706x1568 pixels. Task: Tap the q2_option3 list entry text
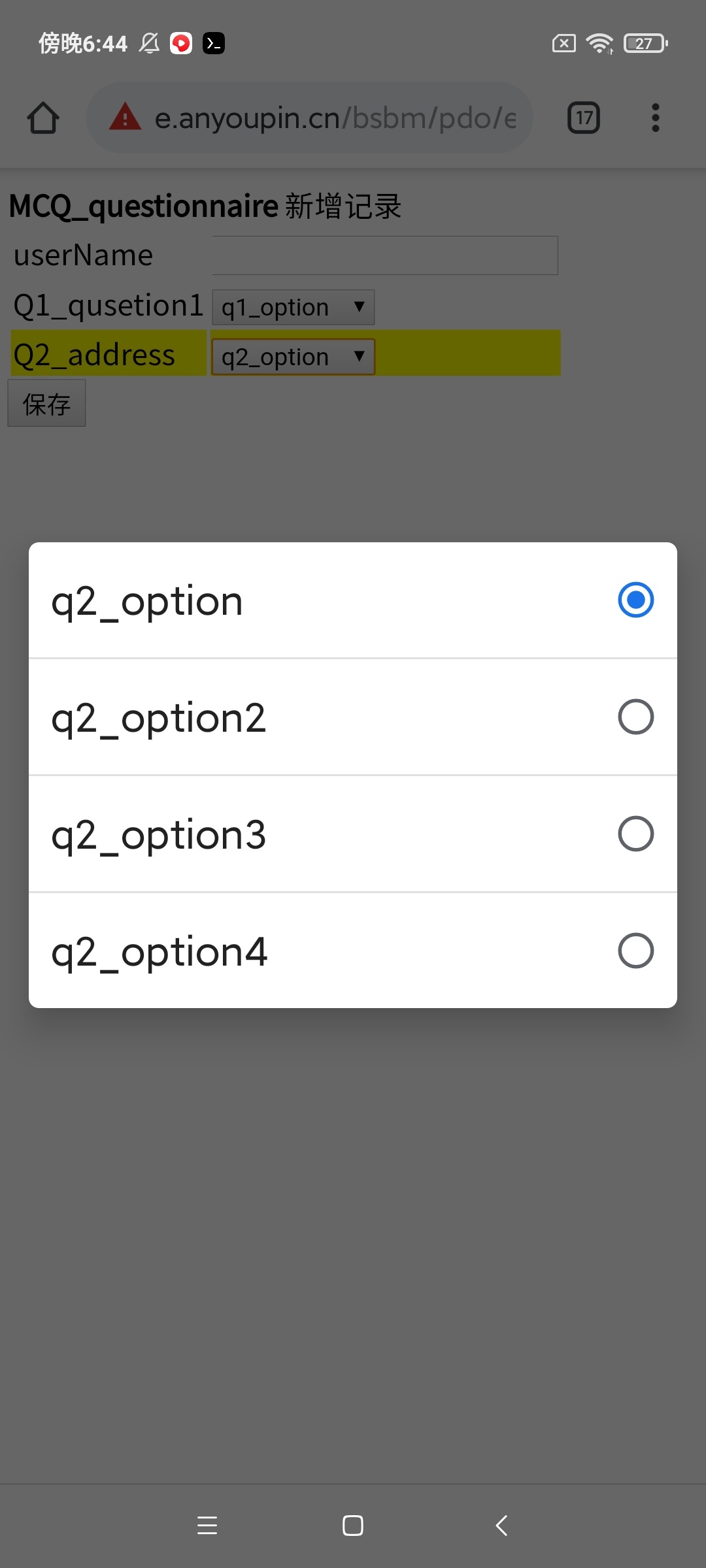point(159,834)
